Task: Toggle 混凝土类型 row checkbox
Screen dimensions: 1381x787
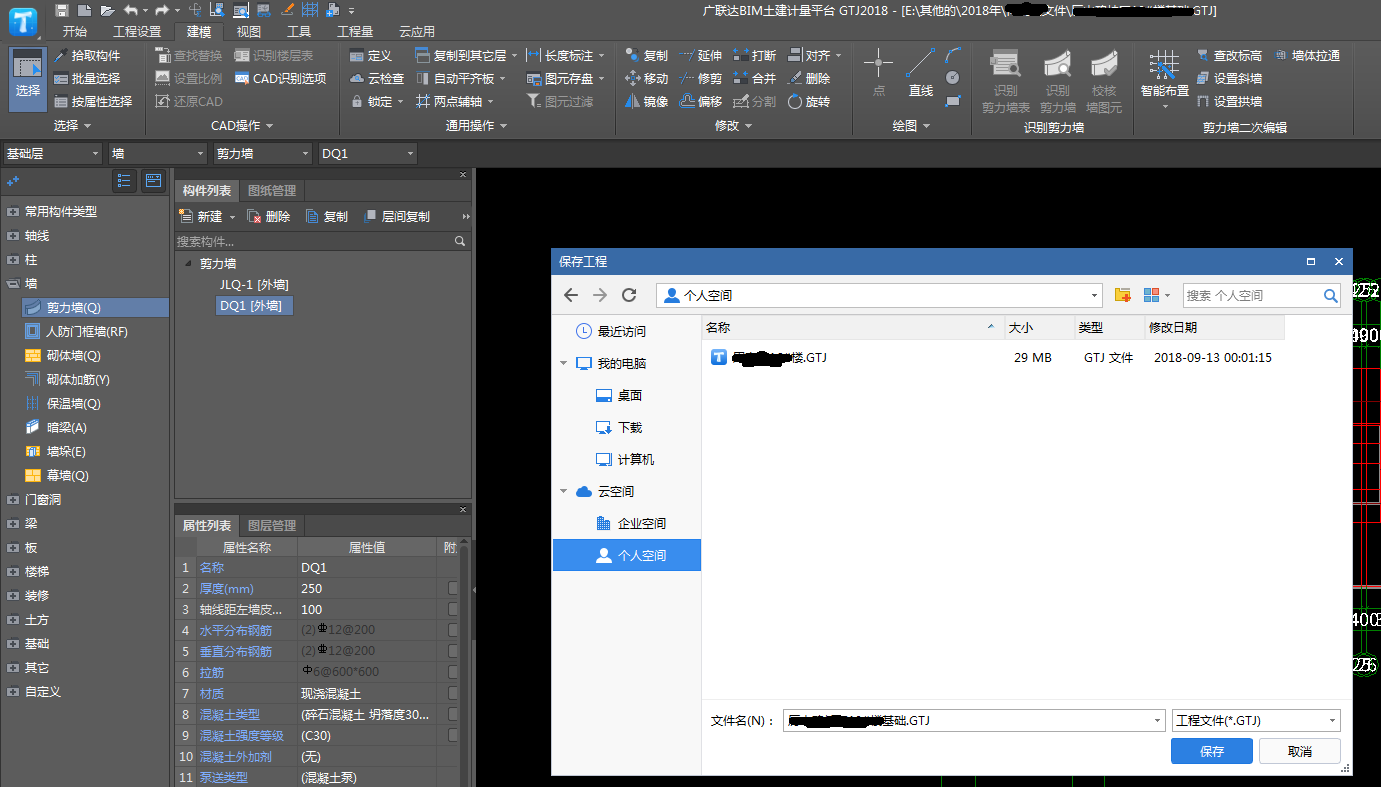Action: coord(453,714)
